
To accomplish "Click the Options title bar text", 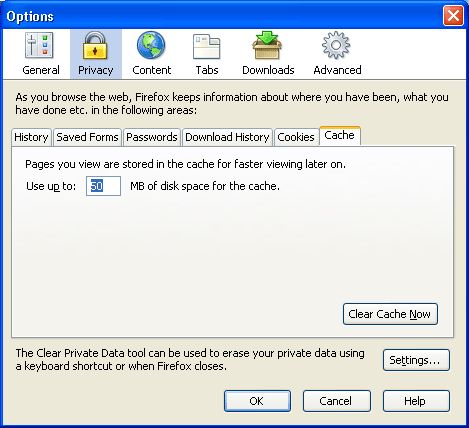I will (x=30, y=16).
